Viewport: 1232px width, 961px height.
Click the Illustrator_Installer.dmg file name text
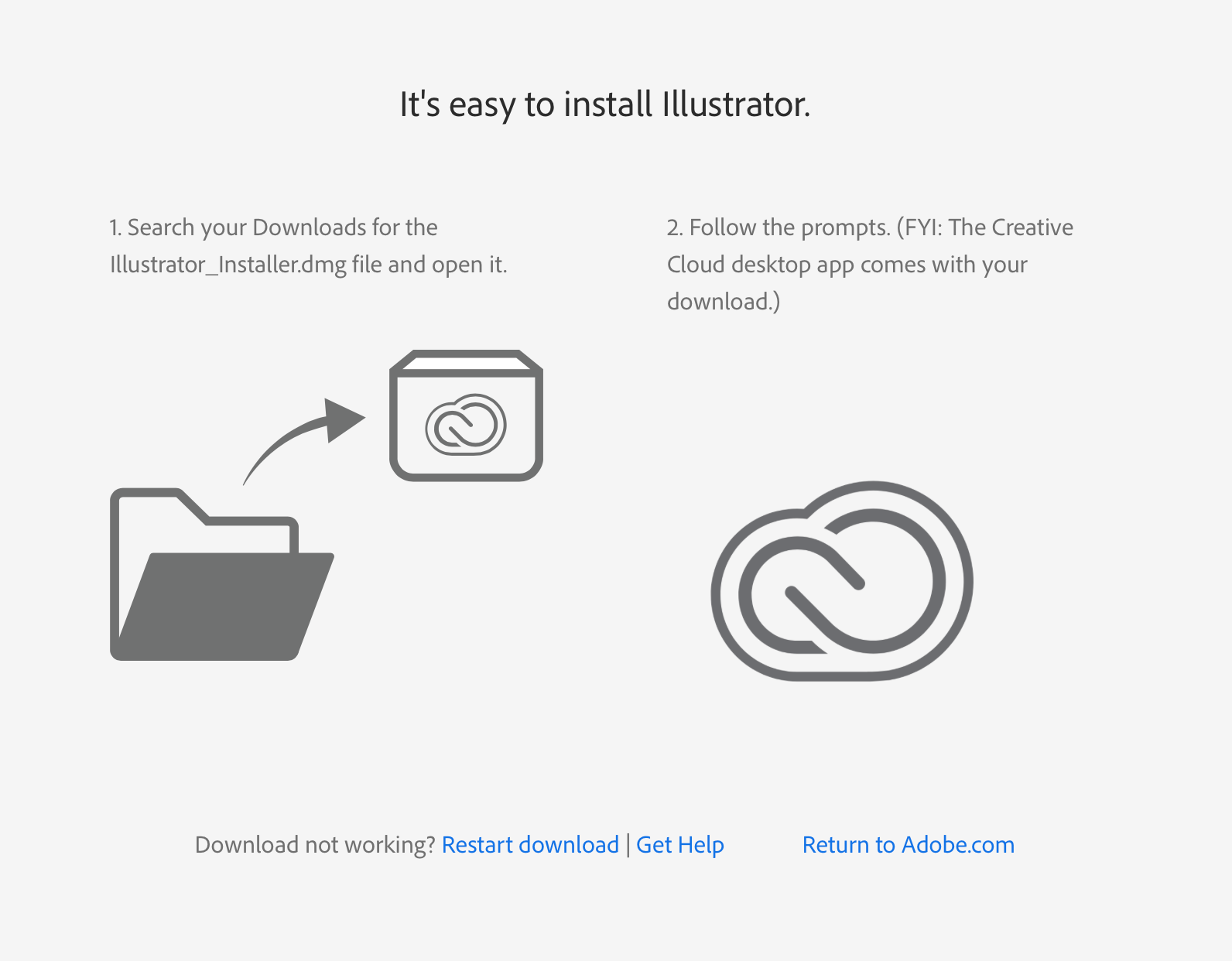(228, 265)
